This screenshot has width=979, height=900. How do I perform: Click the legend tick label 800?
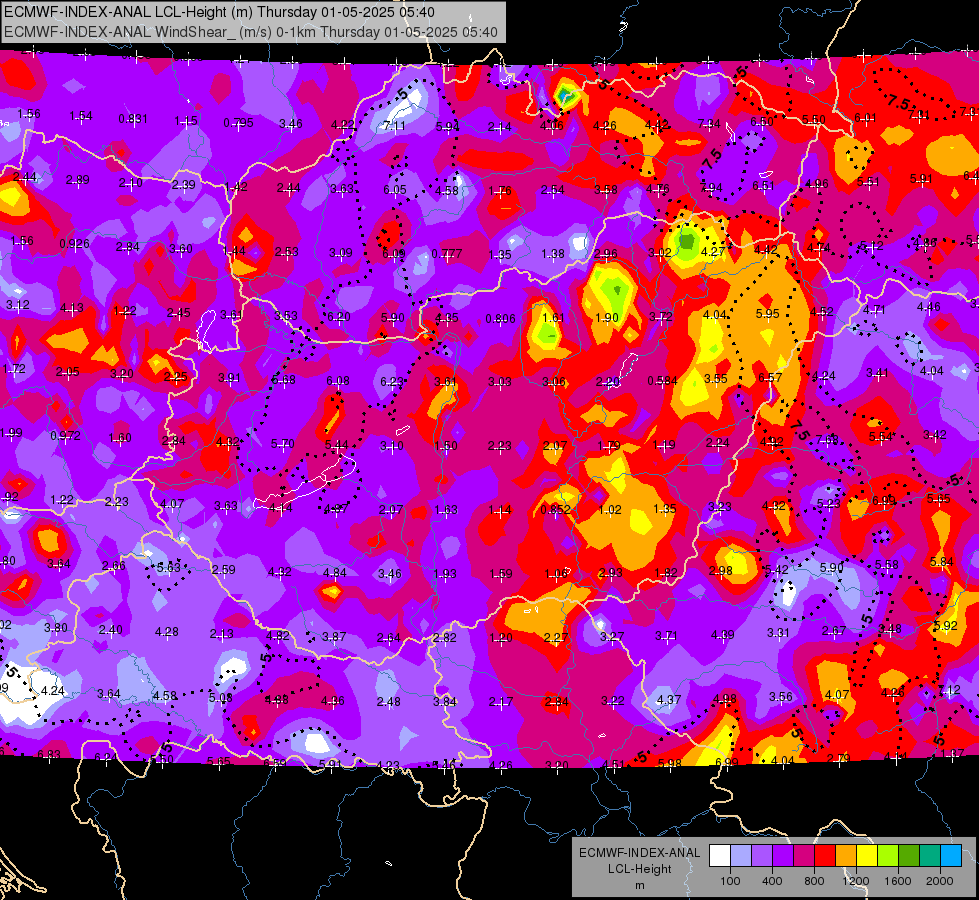pyautogui.click(x=814, y=881)
